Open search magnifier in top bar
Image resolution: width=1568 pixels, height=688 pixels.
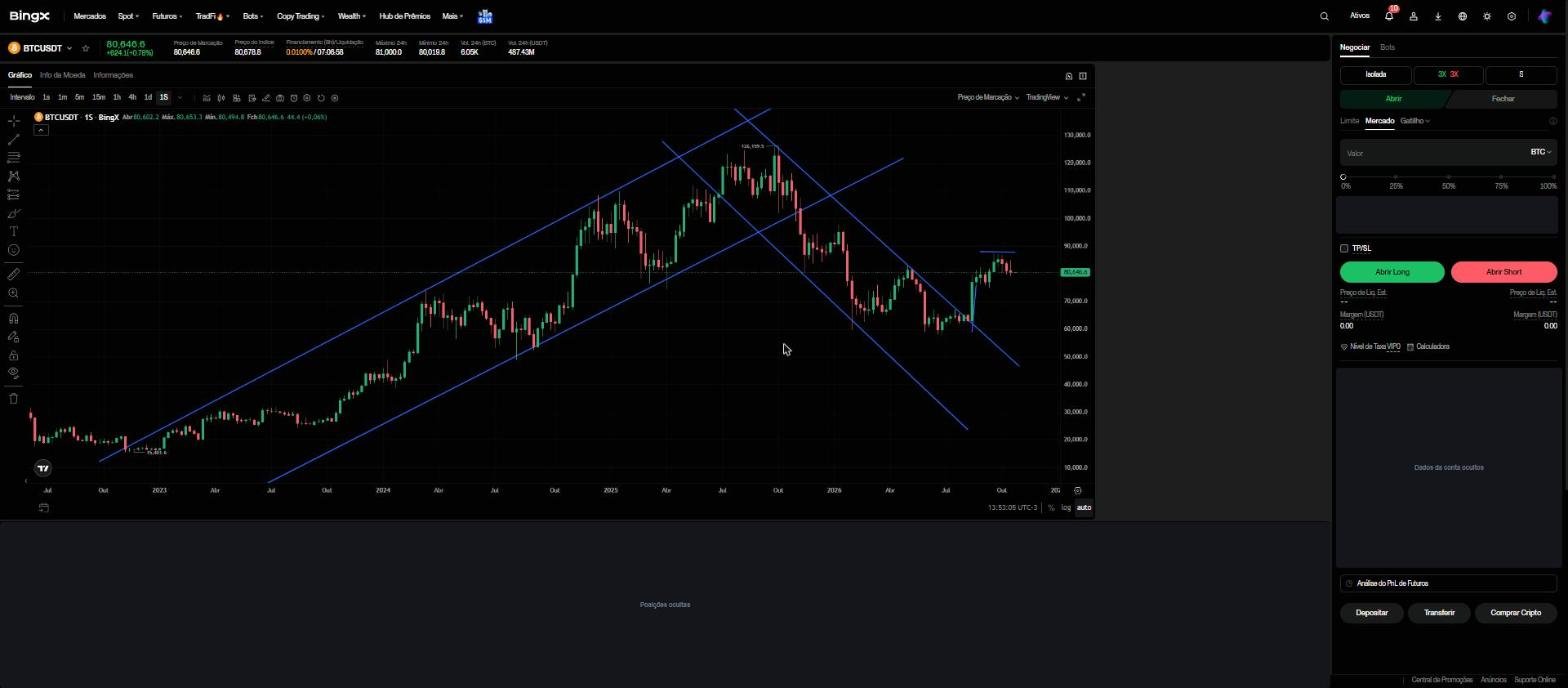pos(1324,16)
